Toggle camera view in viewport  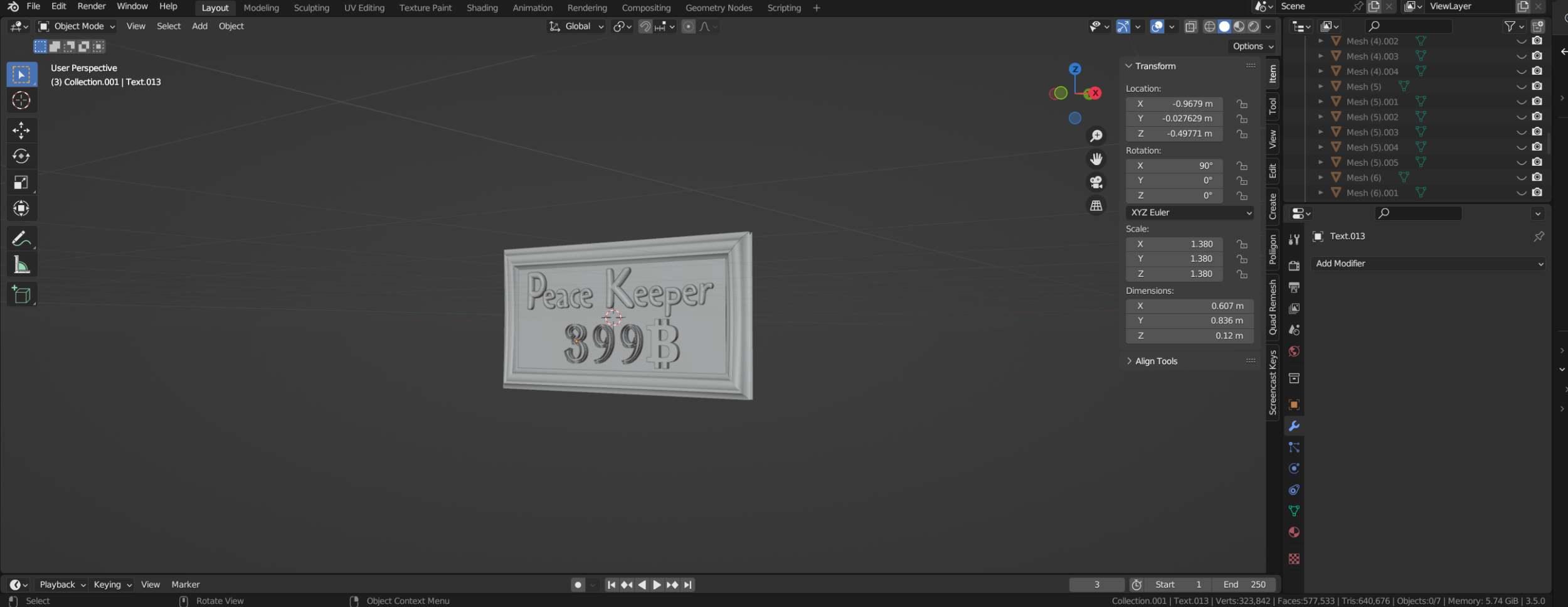(x=1096, y=182)
